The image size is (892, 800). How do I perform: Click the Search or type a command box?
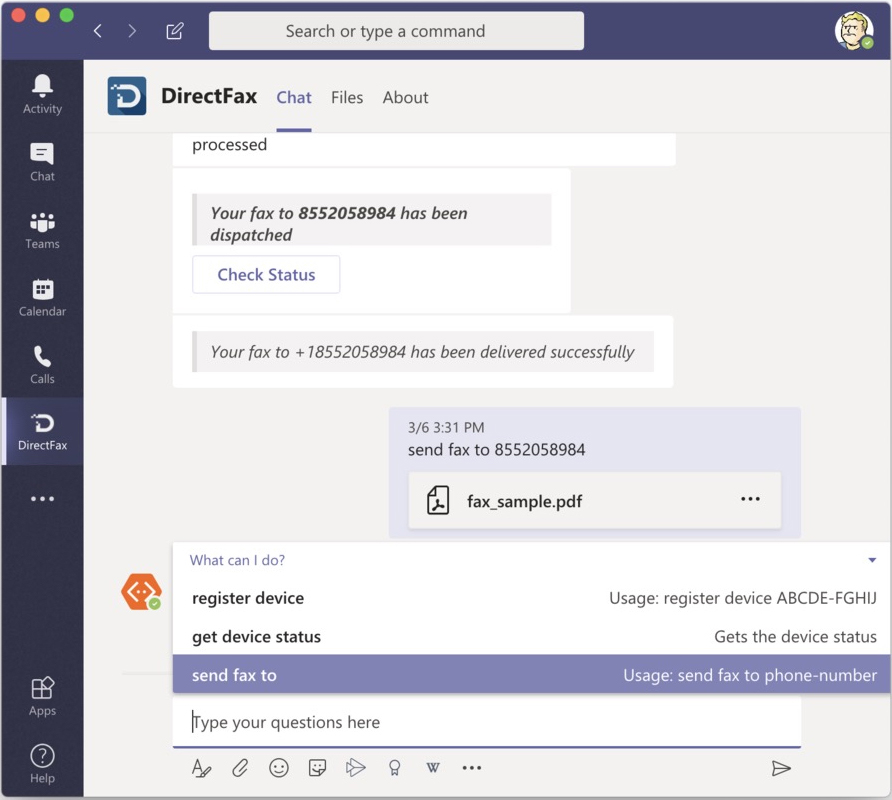pyautogui.click(x=396, y=31)
